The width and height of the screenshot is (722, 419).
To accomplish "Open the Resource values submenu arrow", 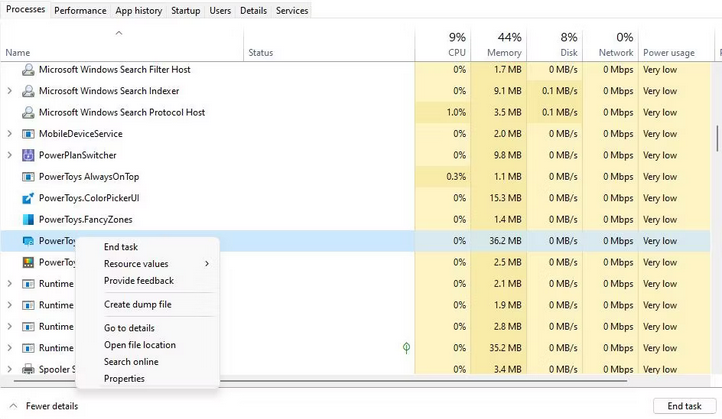I will tap(207, 264).
